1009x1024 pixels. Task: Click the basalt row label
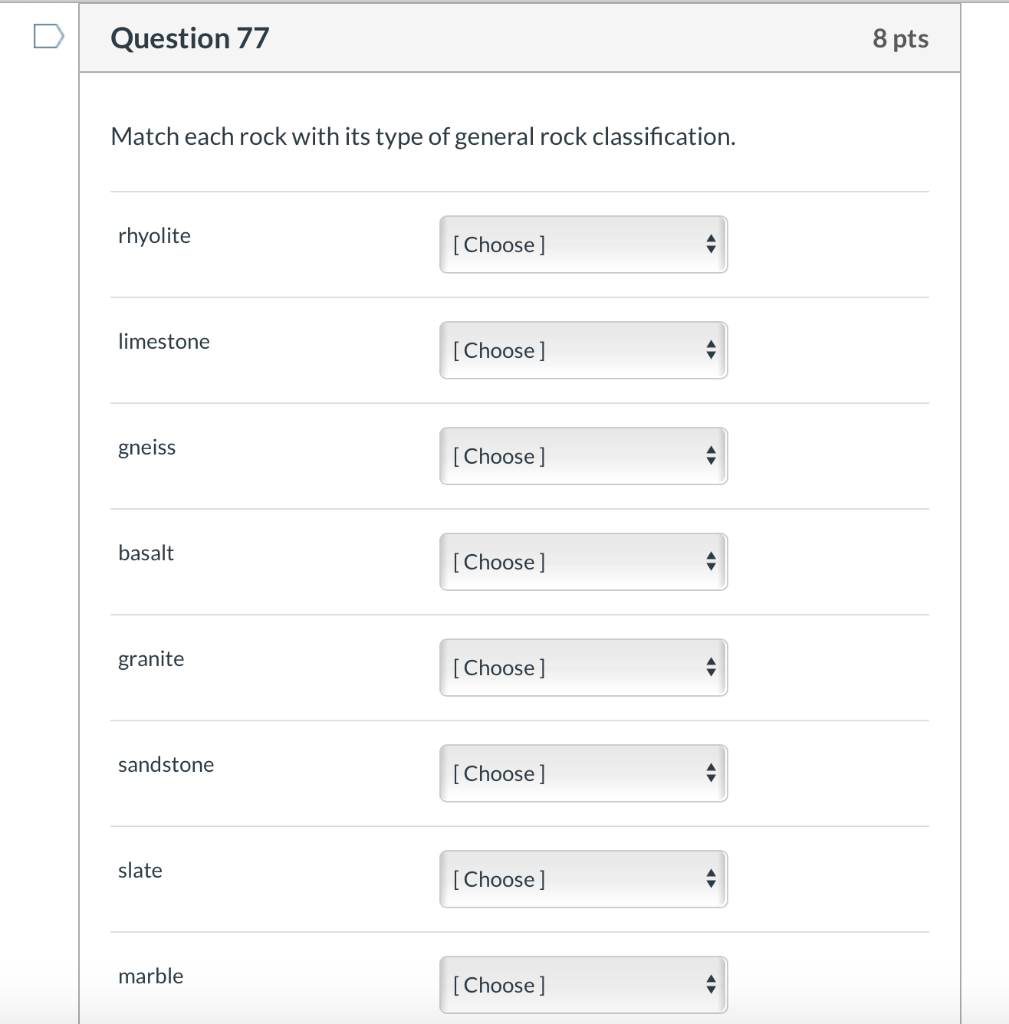pos(146,553)
